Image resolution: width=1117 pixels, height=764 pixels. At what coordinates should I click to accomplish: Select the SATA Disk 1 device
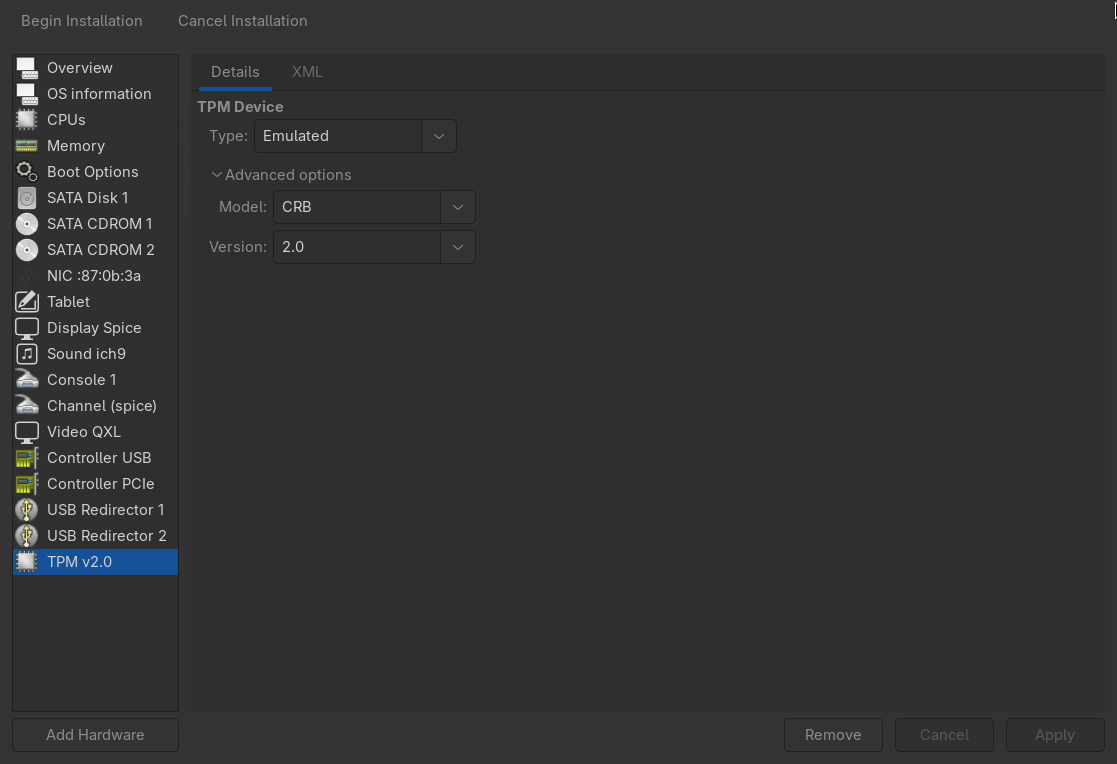(85, 197)
